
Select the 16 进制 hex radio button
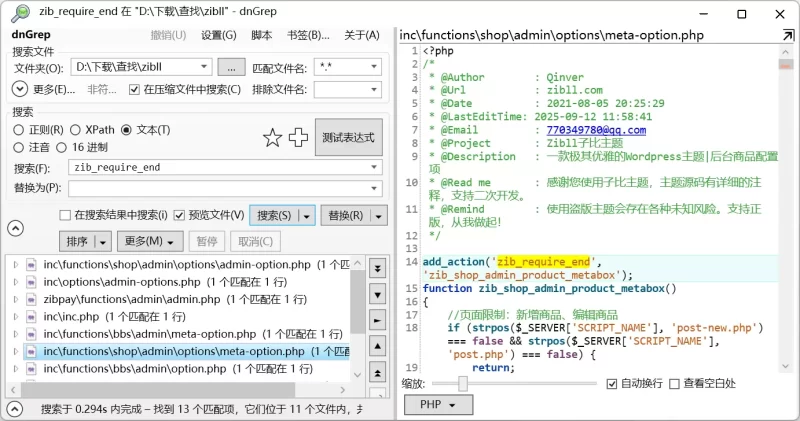[62, 147]
